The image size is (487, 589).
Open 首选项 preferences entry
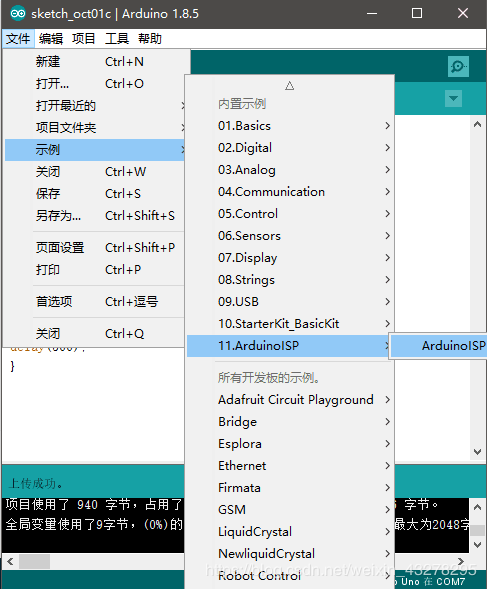(94, 302)
